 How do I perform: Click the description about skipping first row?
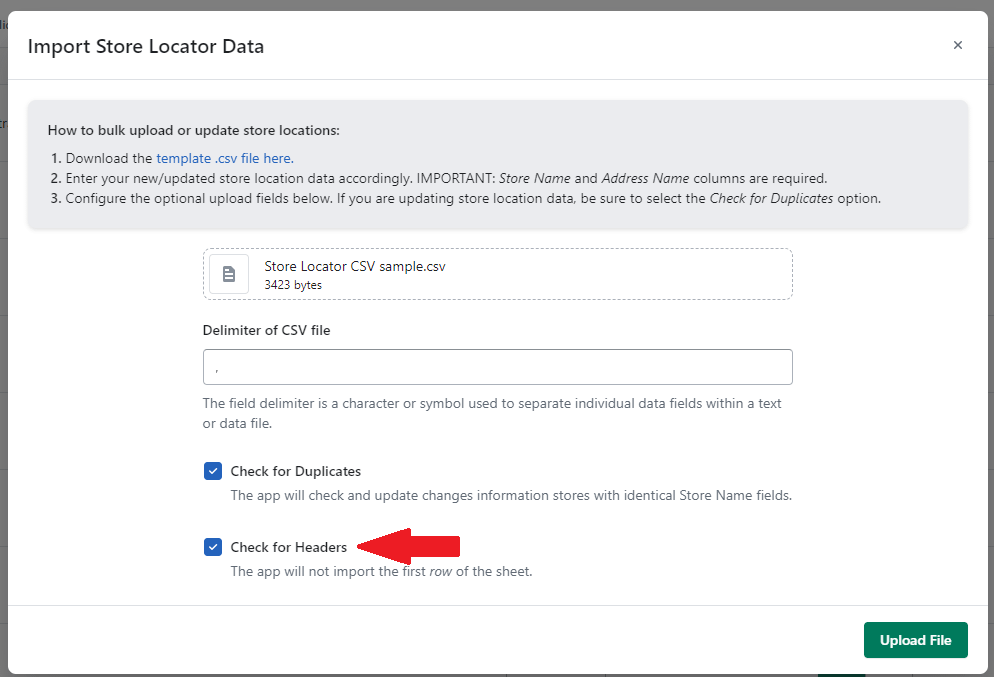point(381,572)
